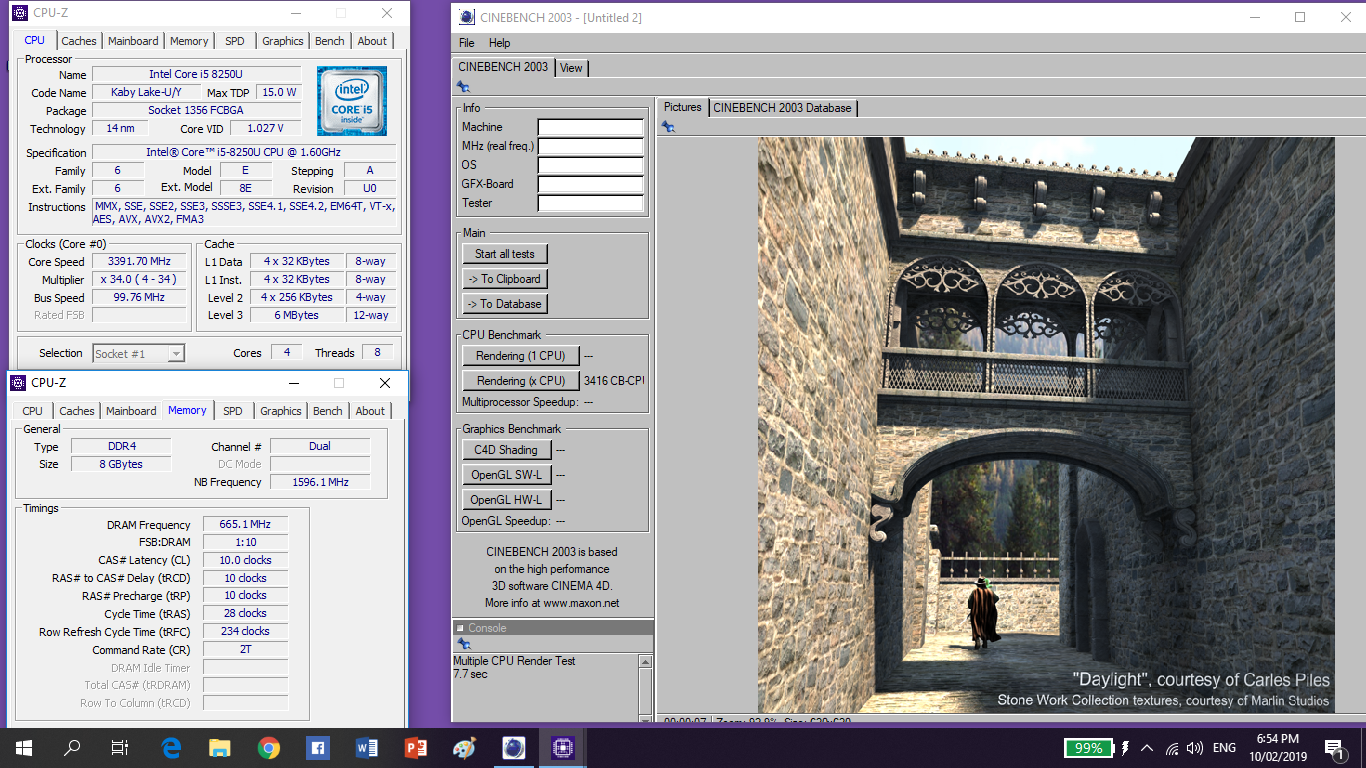Switch to CPU-Z in the taskbar
The image size is (1366, 768).
point(563,747)
